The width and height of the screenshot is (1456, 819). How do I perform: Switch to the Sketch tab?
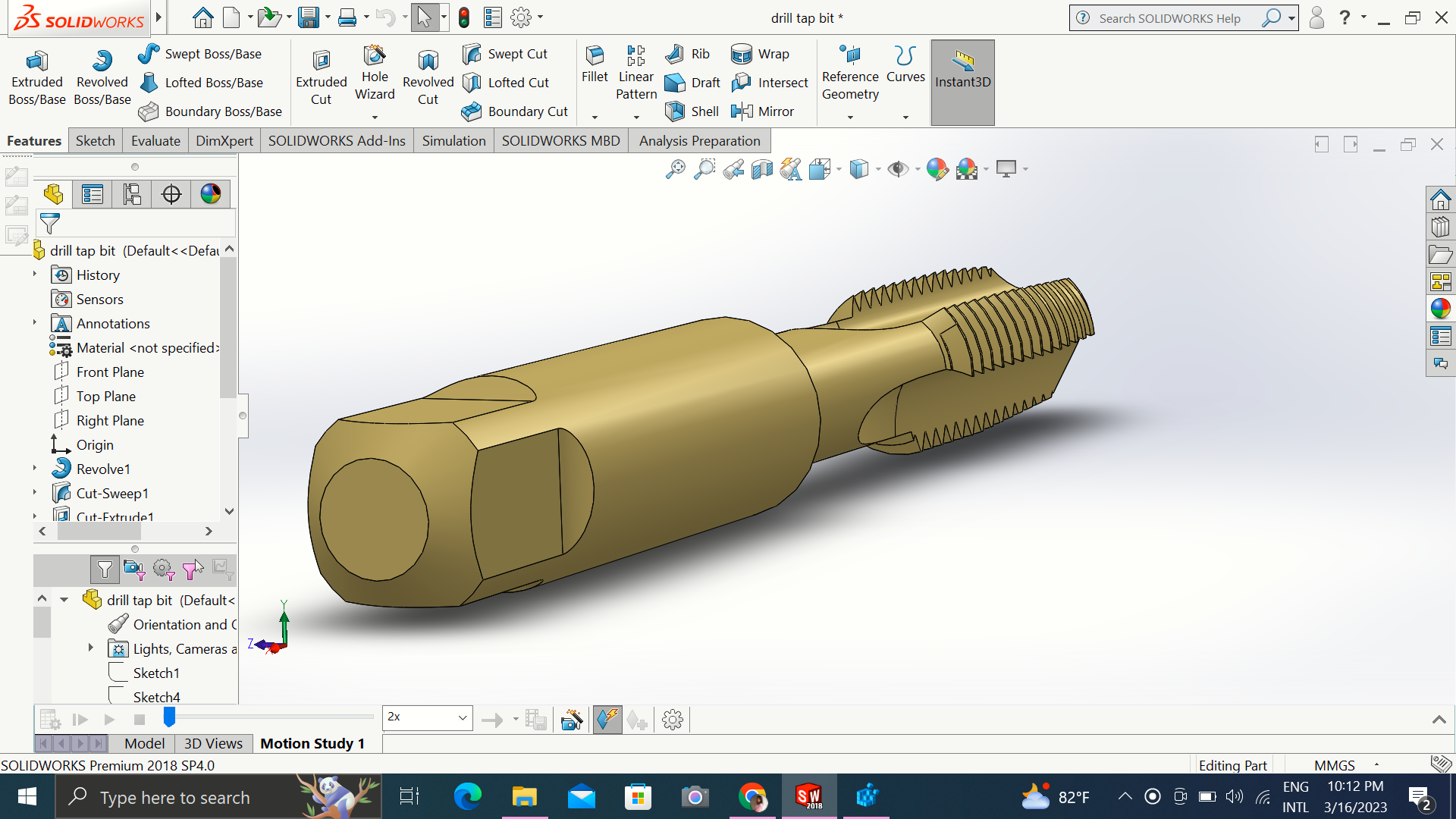point(96,141)
